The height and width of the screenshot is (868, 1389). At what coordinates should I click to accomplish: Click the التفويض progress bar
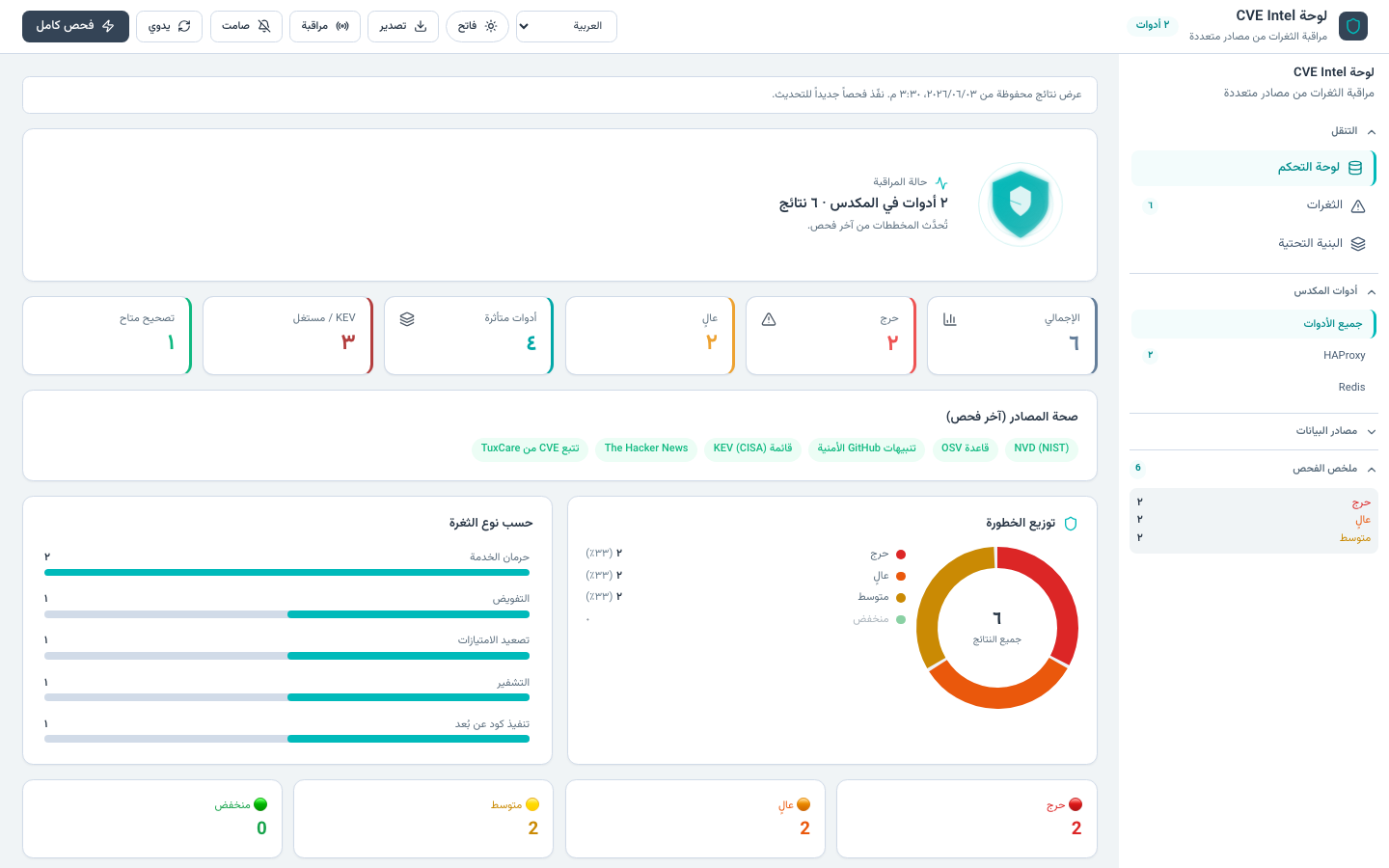coord(286,614)
